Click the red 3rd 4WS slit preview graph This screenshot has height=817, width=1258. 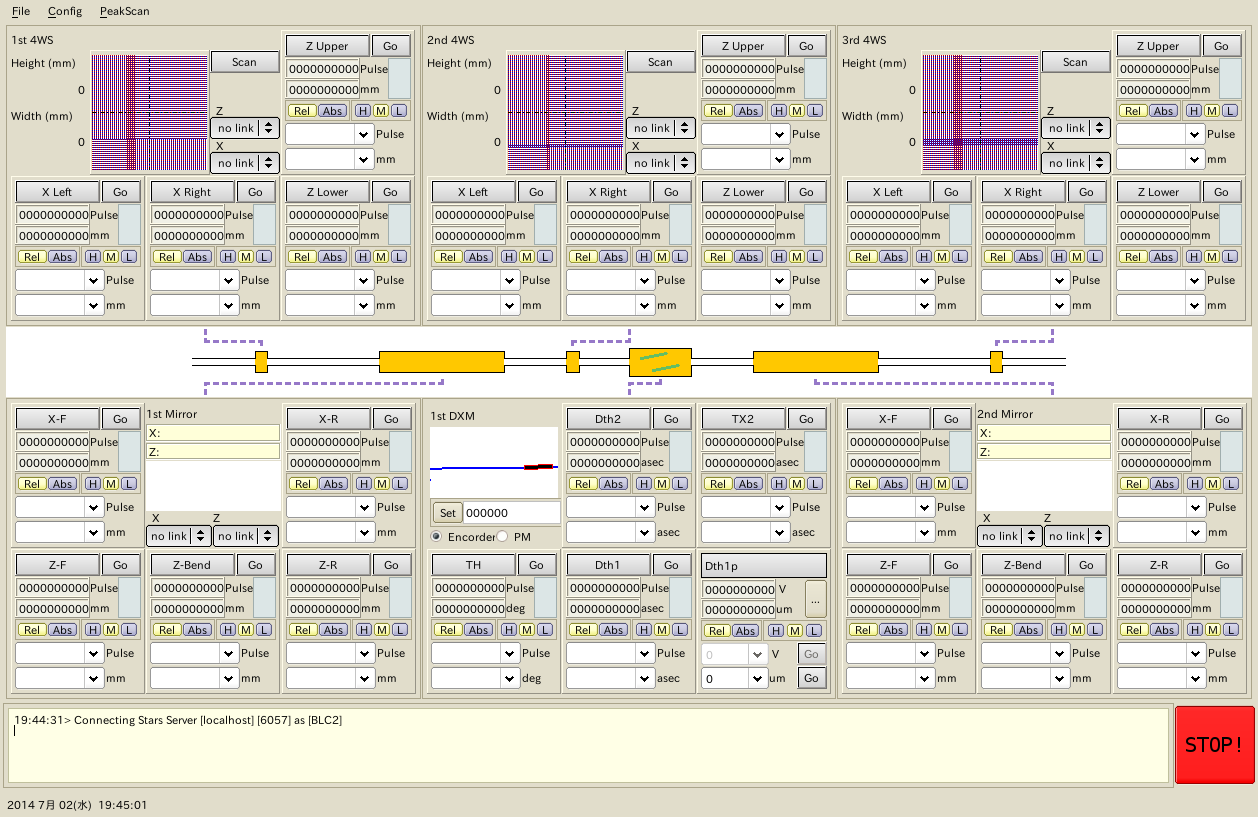point(978,112)
